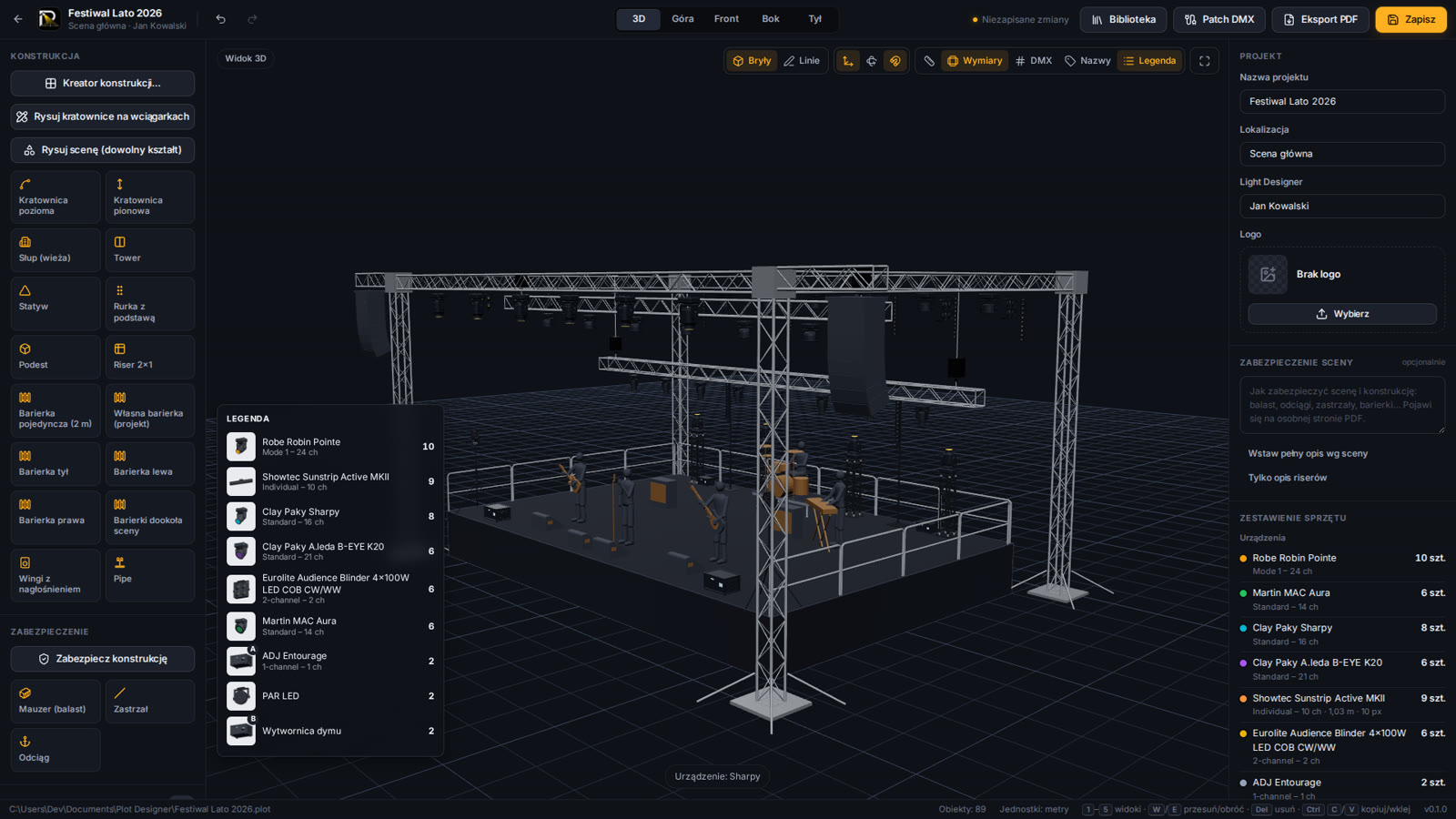Switch to the 3D view tab
Screen dimensions: 1456x819
pyautogui.click(x=639, y=19)
